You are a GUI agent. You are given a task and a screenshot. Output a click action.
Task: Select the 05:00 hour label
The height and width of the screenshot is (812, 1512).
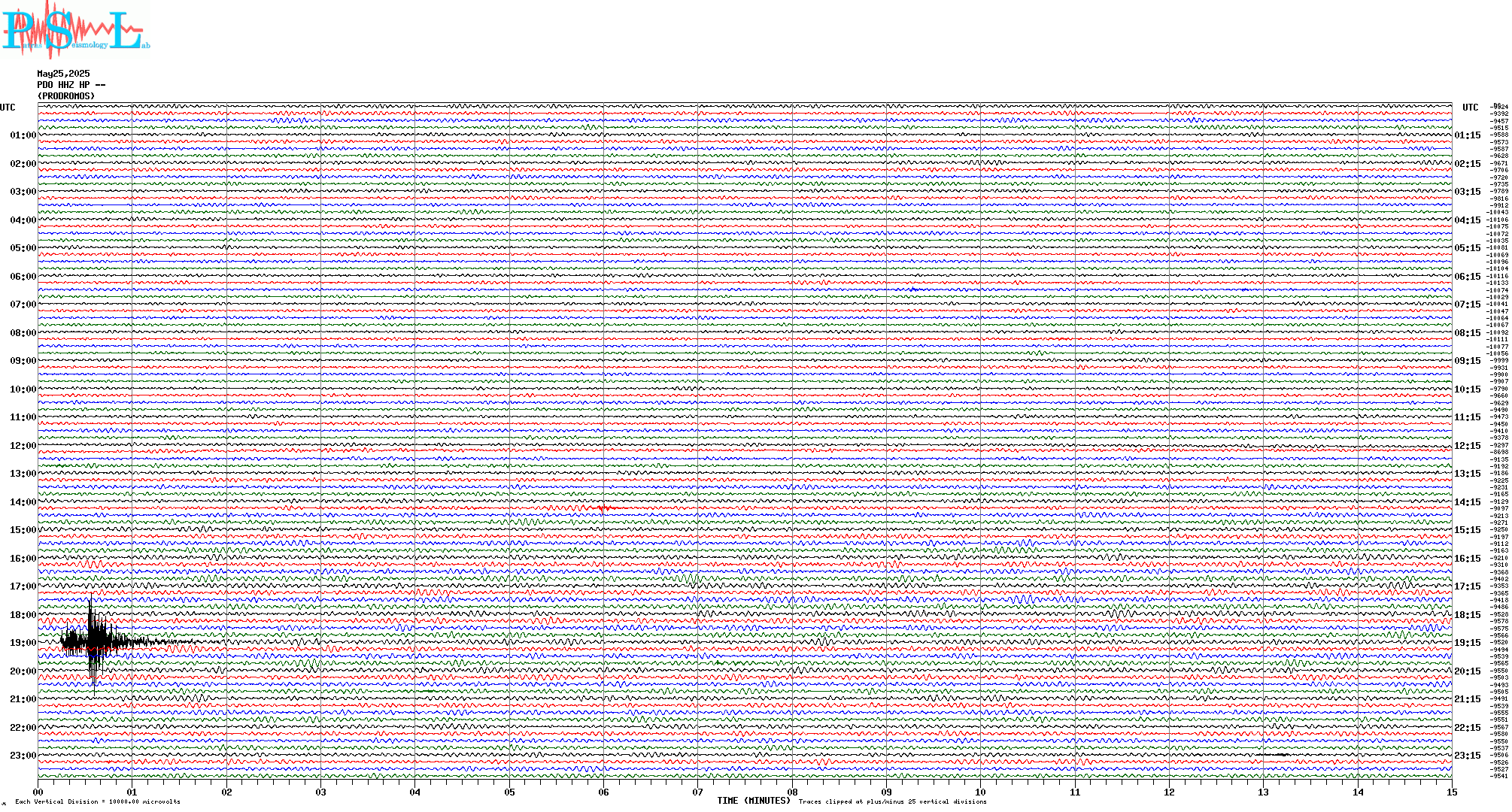click(23, 248)
